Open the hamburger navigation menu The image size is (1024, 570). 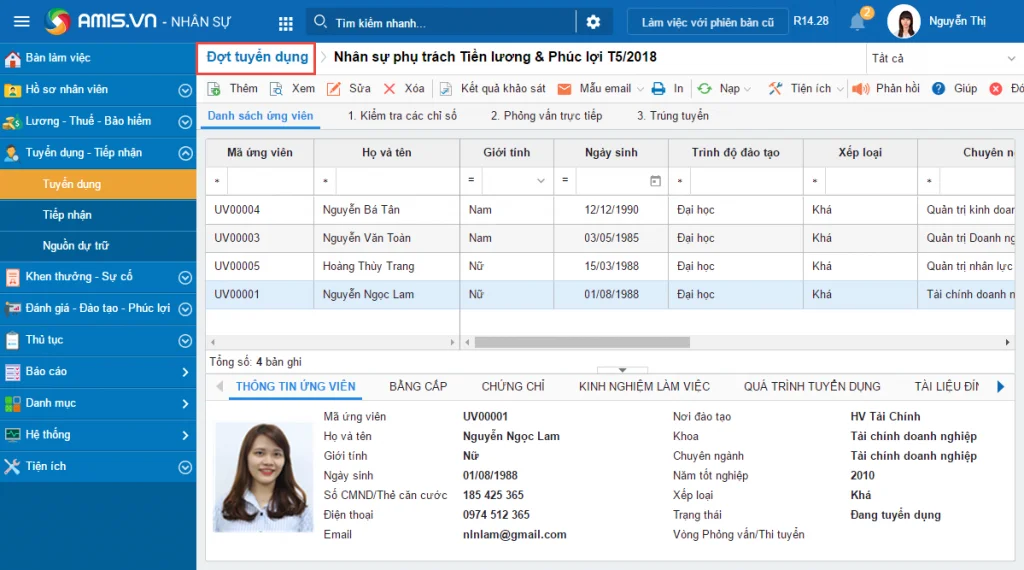21,21
